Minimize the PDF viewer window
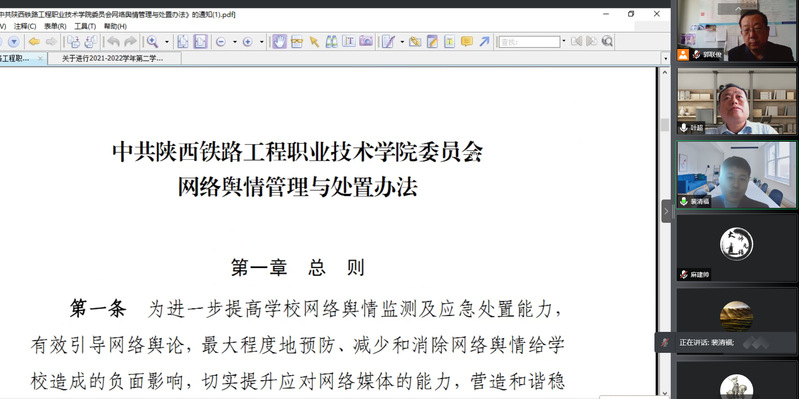Viewport: 799px width, 399px height. 606,14
